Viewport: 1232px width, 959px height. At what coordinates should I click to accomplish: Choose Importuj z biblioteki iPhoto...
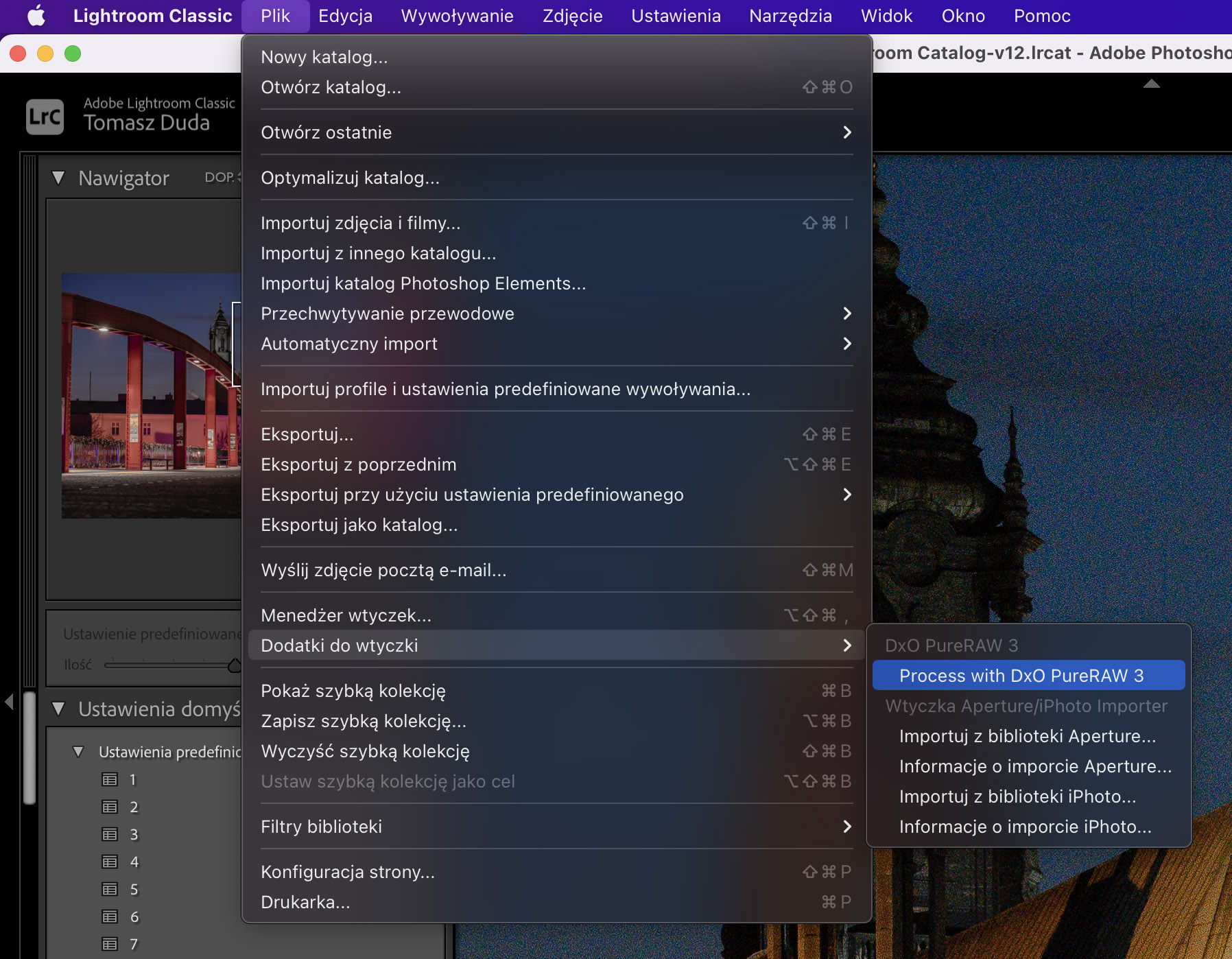click(x=1028, y=796)
